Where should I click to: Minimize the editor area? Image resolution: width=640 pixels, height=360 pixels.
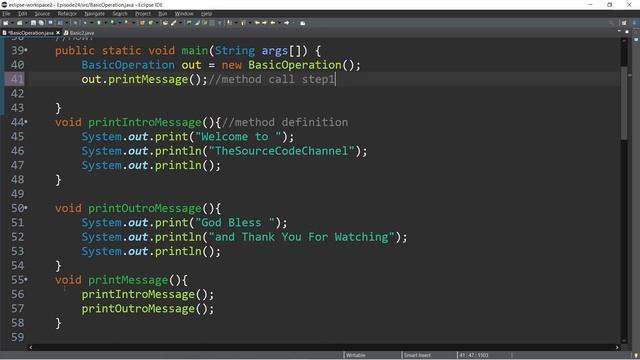[x=619, y=31]
